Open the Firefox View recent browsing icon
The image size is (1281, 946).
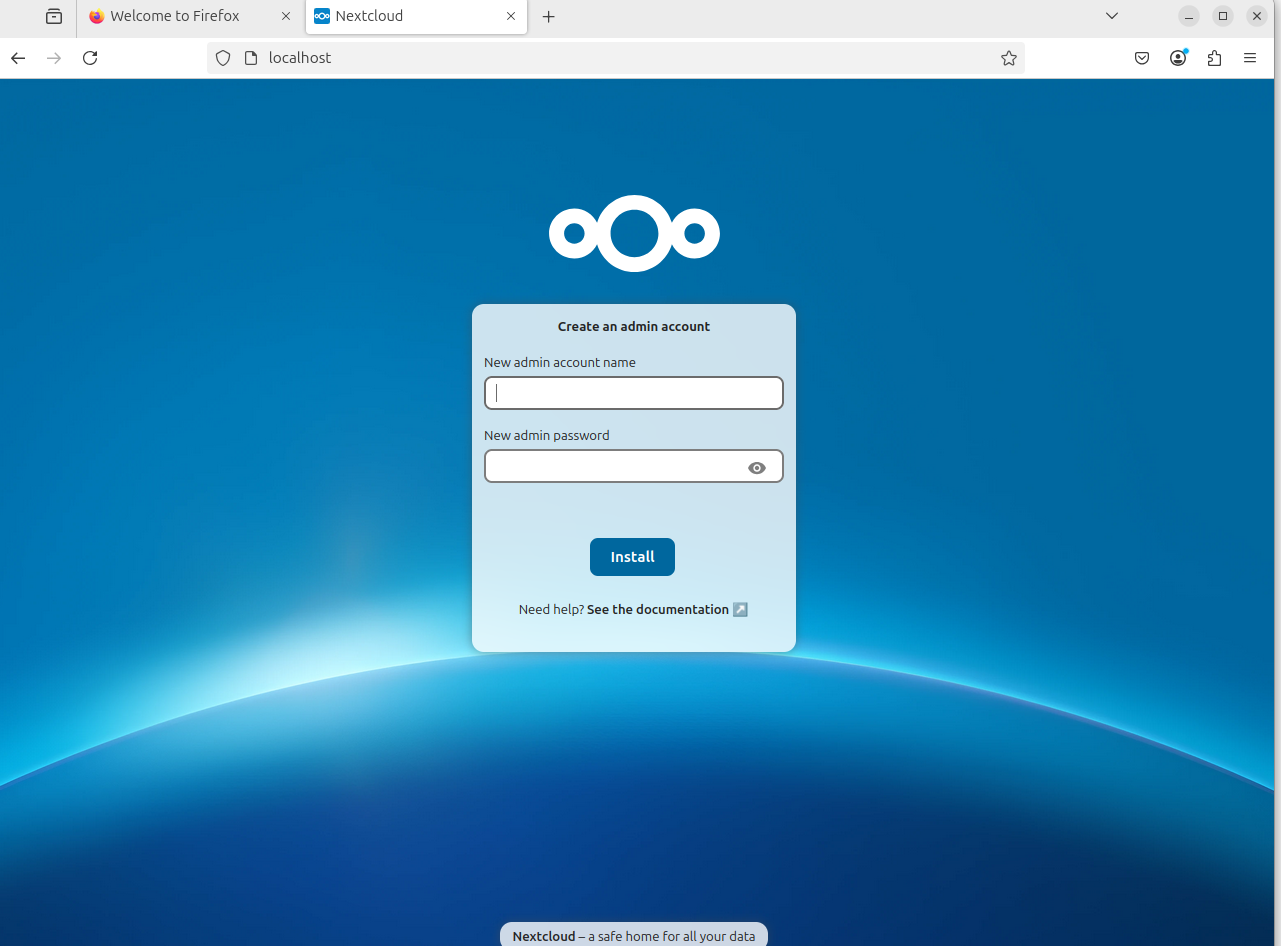54,17
